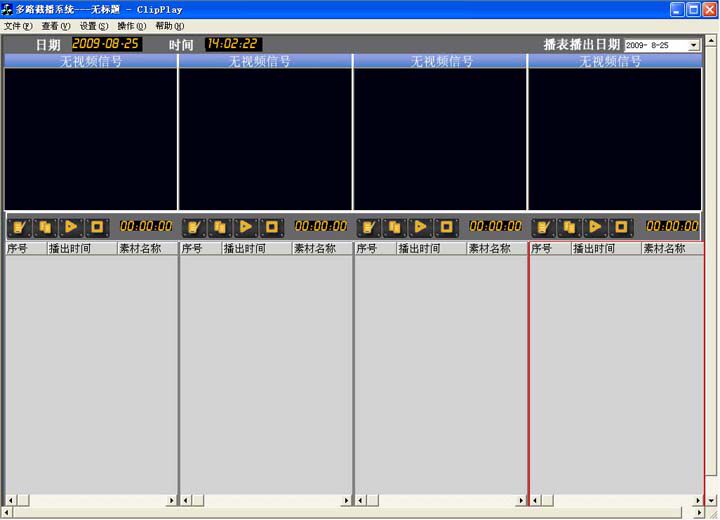Image resolution: width=720 pixels, height=520 pixels.
Task: Open the 设置 menu
Action: 94,26
